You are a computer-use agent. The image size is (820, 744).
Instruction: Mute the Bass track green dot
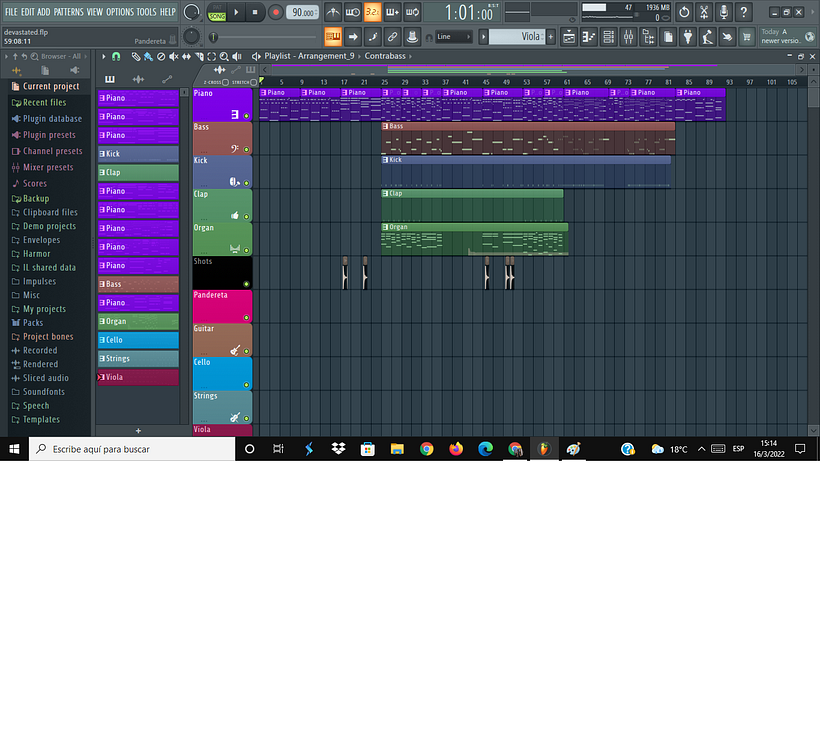click(246, 150)
